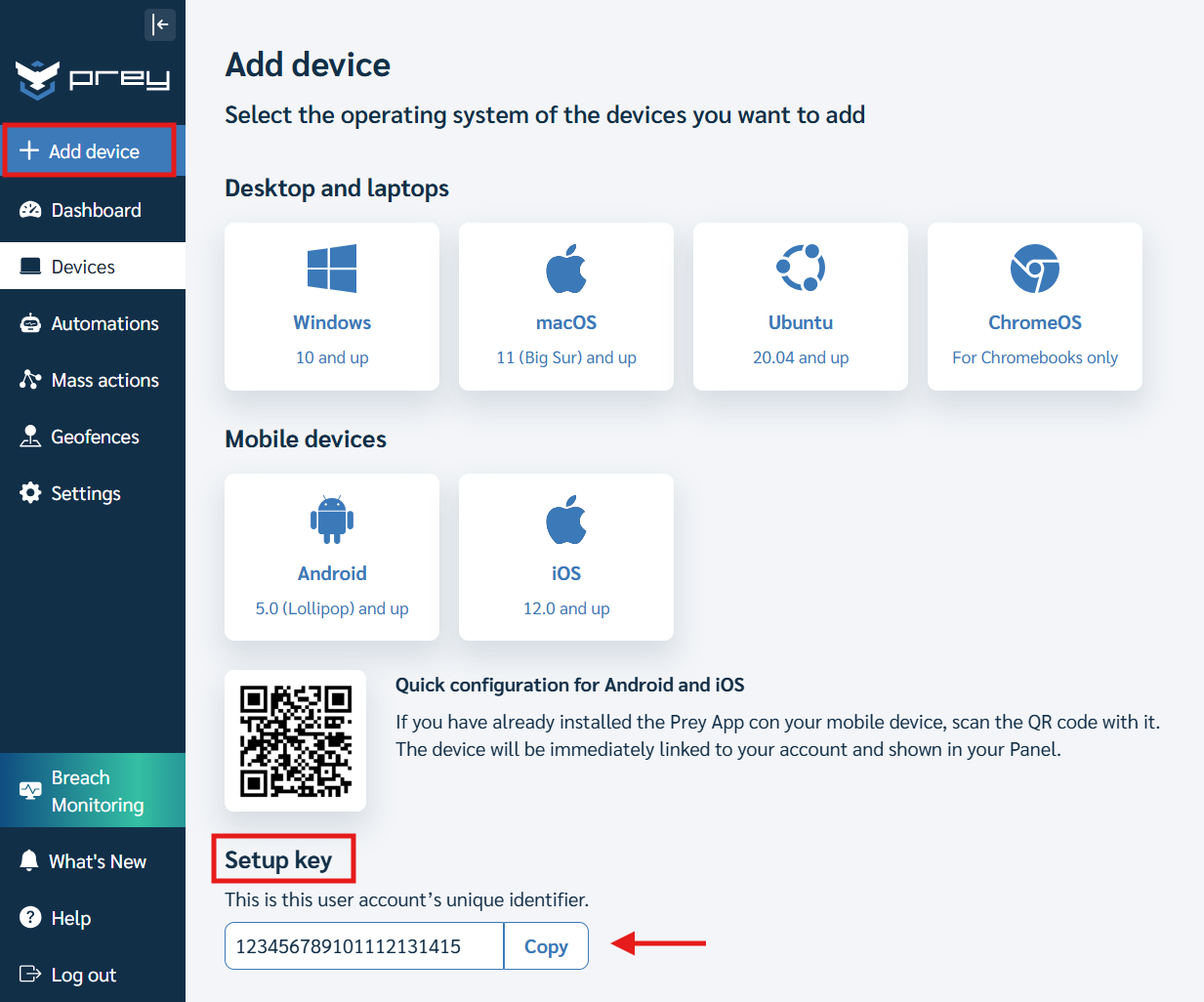The image size is (1204, 1002).
Task: Open the Devices section
Action: tap(93, 267)
